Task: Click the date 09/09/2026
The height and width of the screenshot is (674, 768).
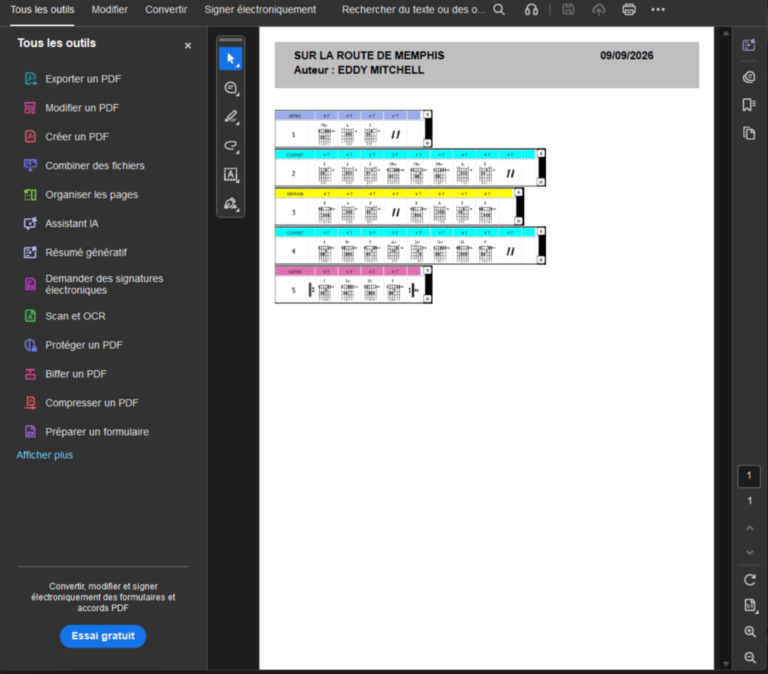Action: 626,55
